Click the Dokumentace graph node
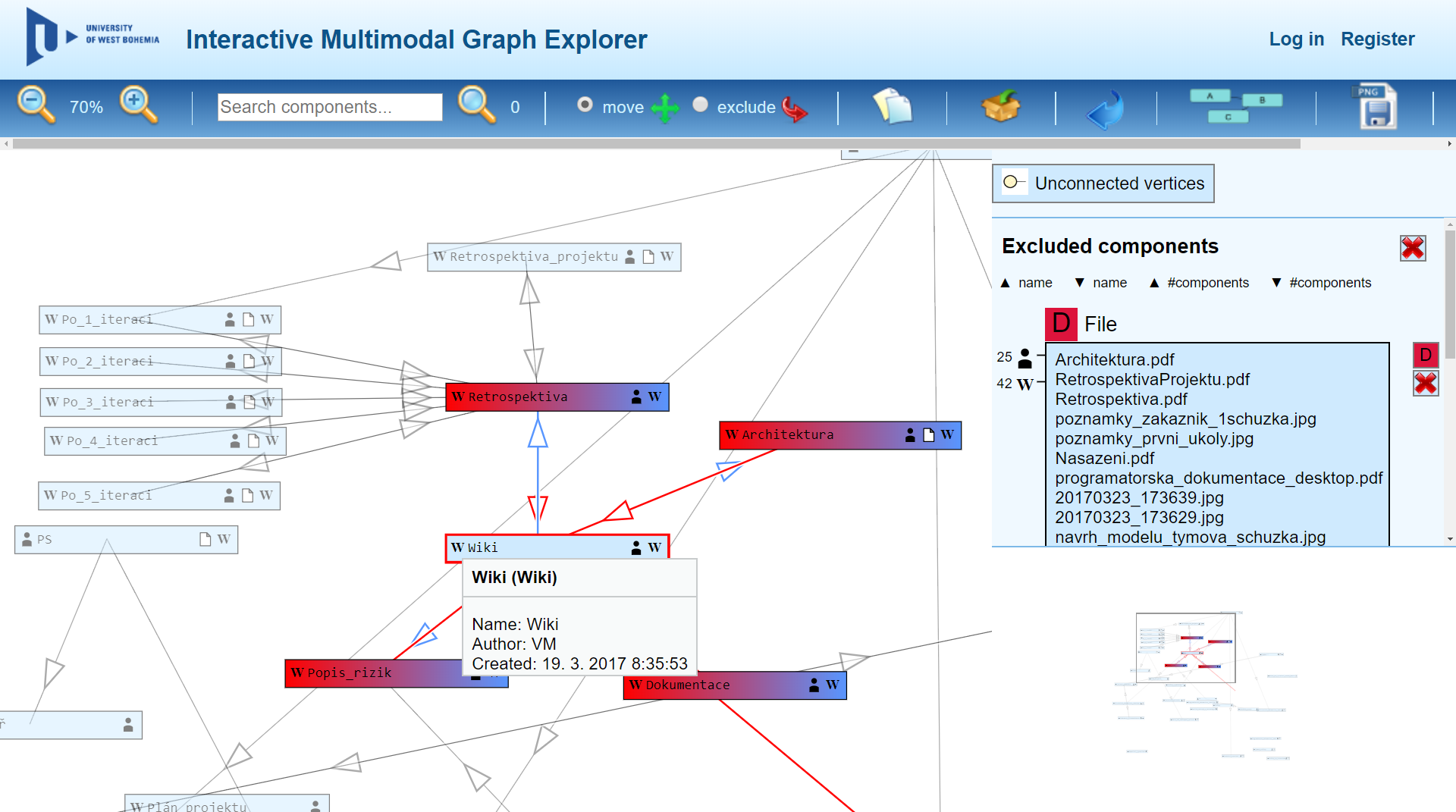The width and height of the screenshot is (1456, 812). point(735,685)
